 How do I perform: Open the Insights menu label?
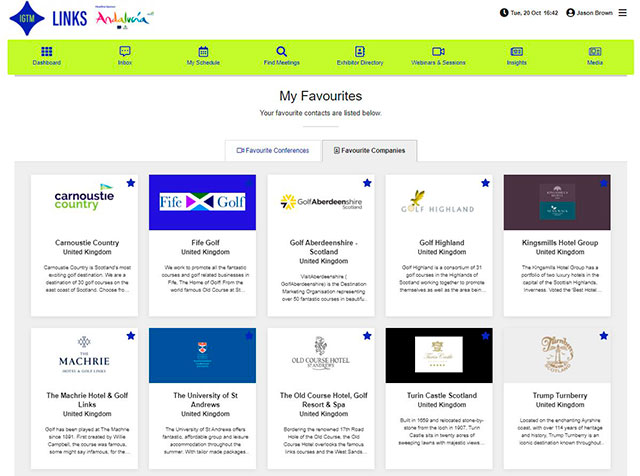[x=517, y=62]
